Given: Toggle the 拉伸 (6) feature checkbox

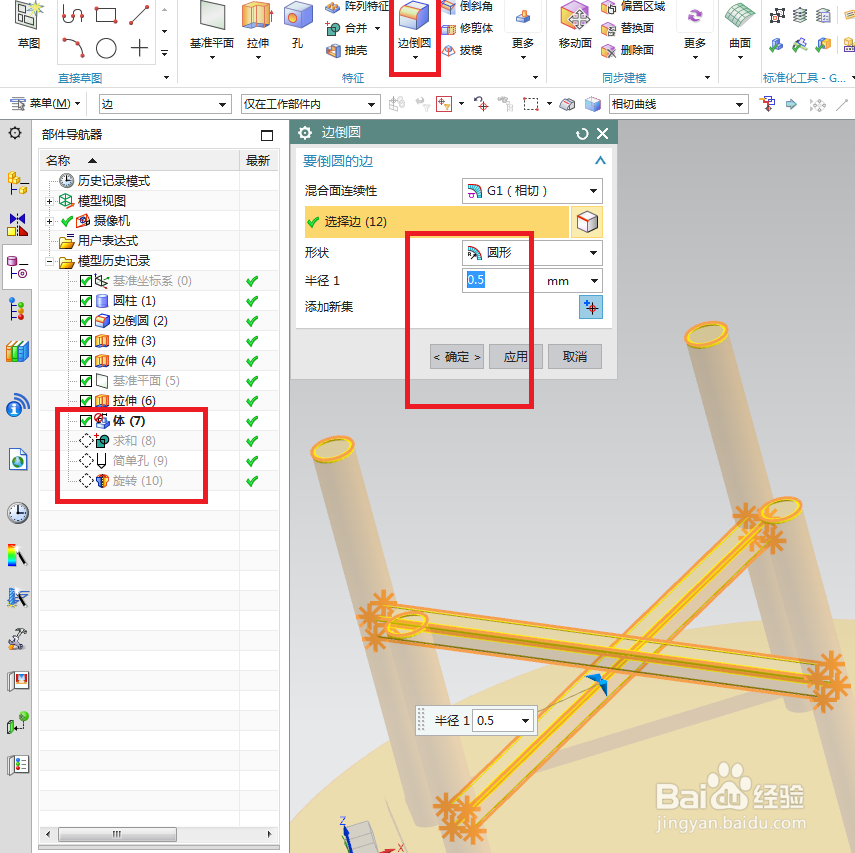Looking at the screenshot, I should [x=86, y=401].
